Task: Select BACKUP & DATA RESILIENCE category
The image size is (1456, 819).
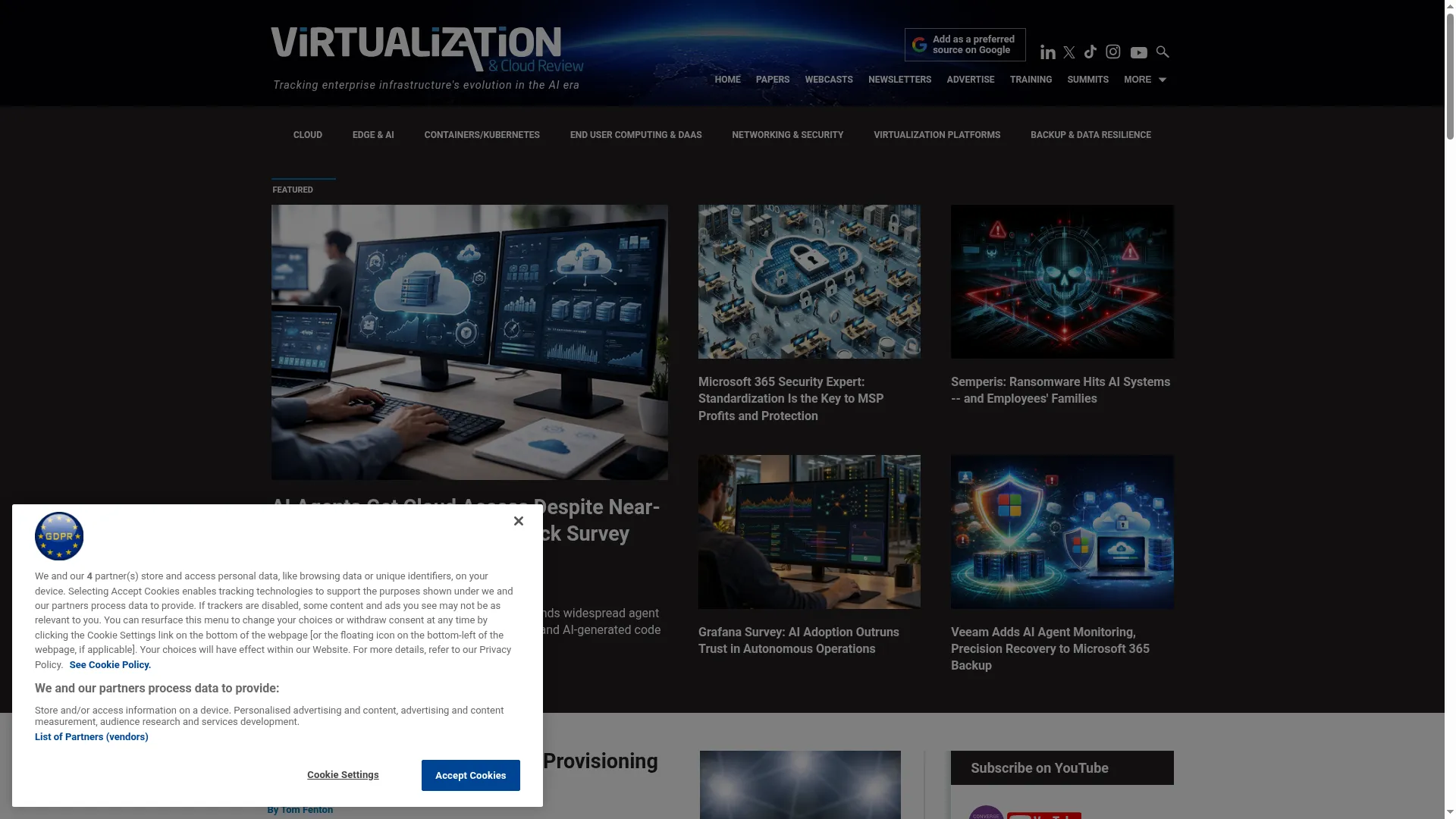Action: (1090, 135)
